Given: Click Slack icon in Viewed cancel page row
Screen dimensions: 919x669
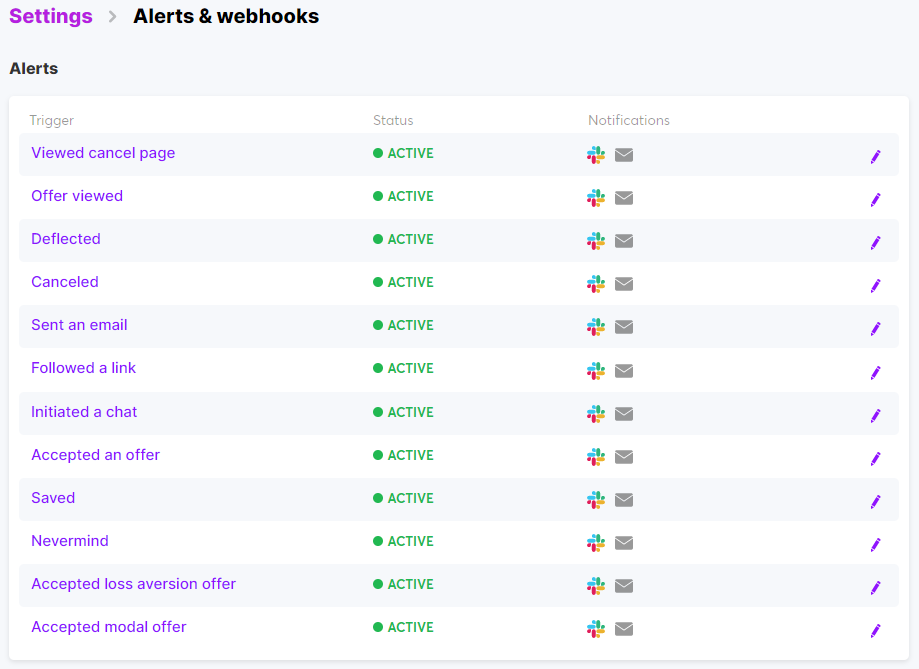Looking at the screenshot, I should point(596,155).
